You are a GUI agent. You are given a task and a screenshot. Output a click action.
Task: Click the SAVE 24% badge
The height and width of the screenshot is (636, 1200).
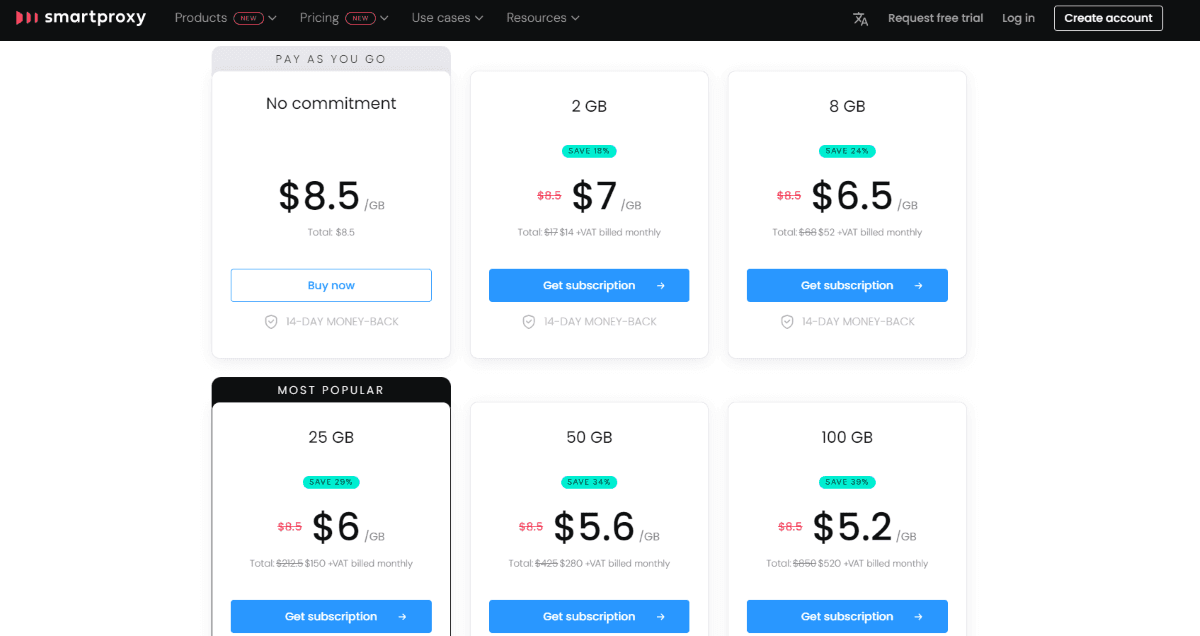point(847,151)
